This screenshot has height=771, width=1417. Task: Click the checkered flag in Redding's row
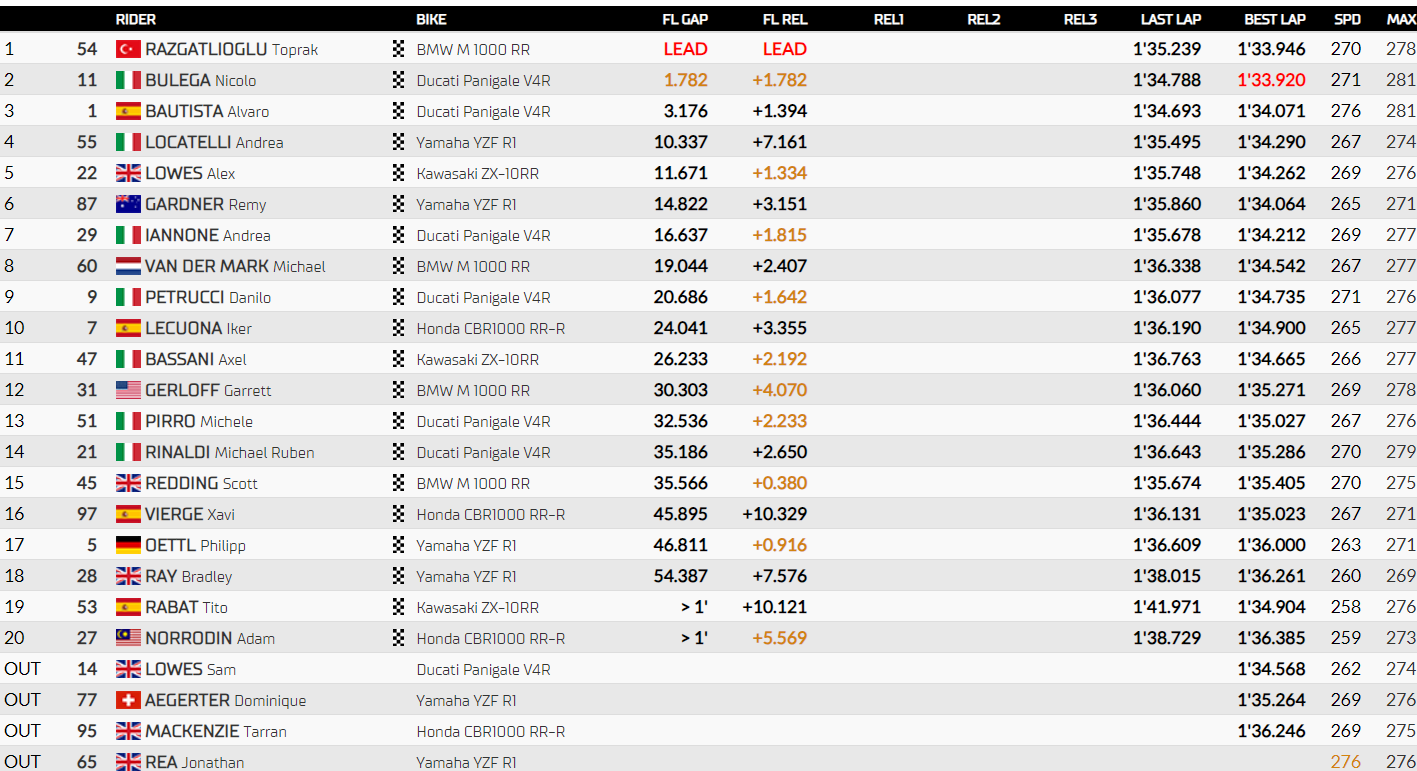(x=399, y=483)
